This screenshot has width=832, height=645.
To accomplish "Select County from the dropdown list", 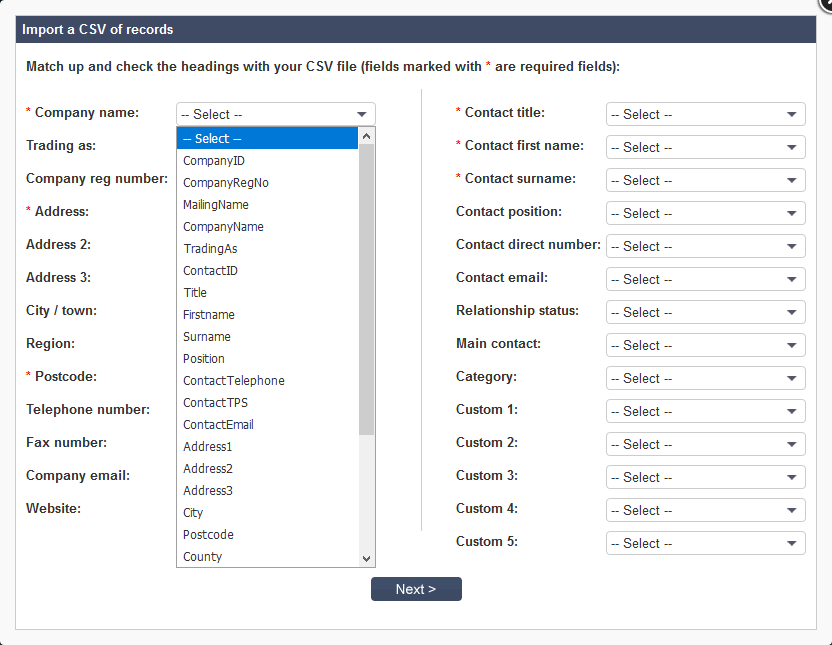I will tap(203, 556).
